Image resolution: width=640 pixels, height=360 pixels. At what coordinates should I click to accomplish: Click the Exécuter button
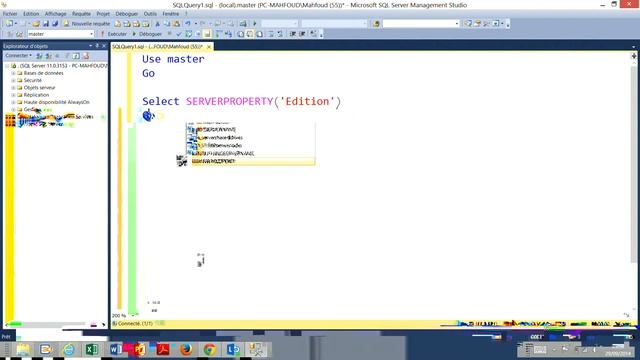(114, 34)
